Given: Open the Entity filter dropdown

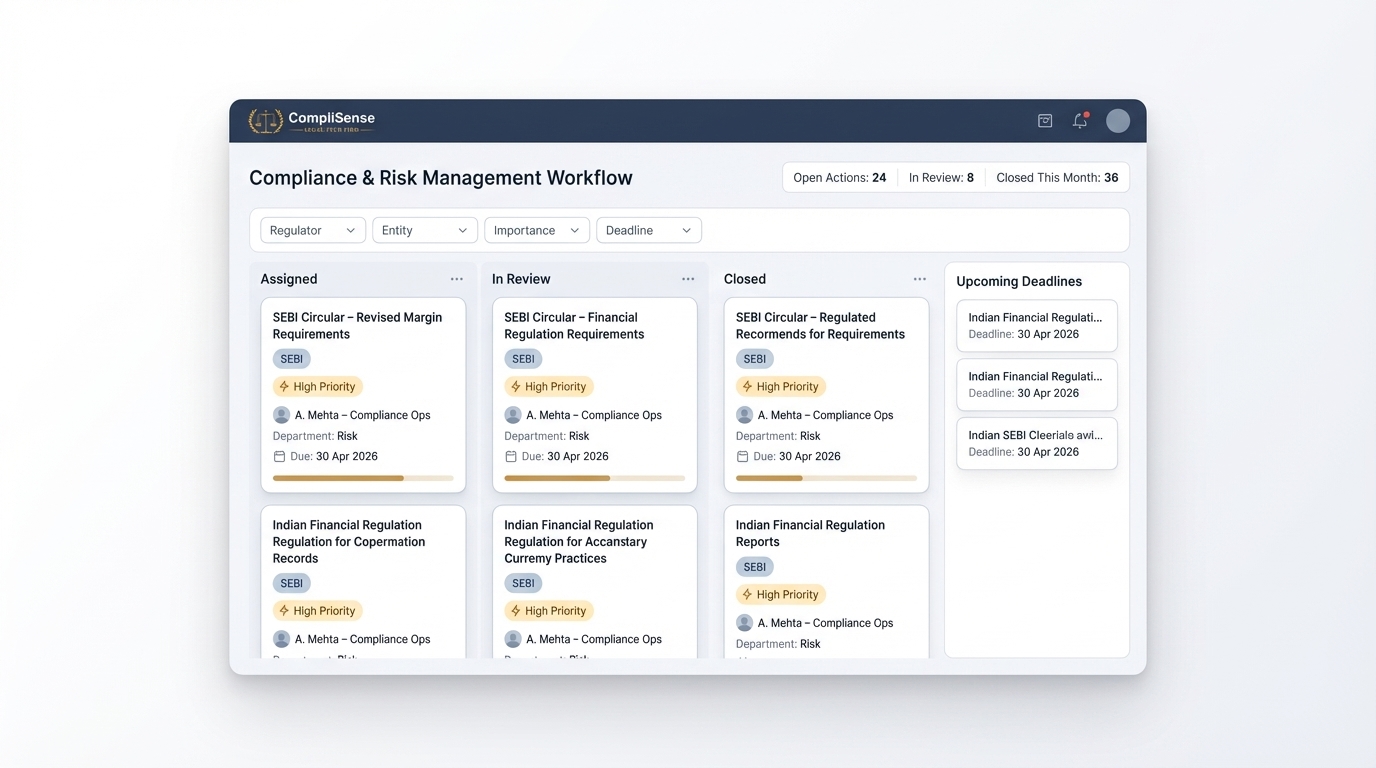Looking at the screenshot, I should 425,230.
